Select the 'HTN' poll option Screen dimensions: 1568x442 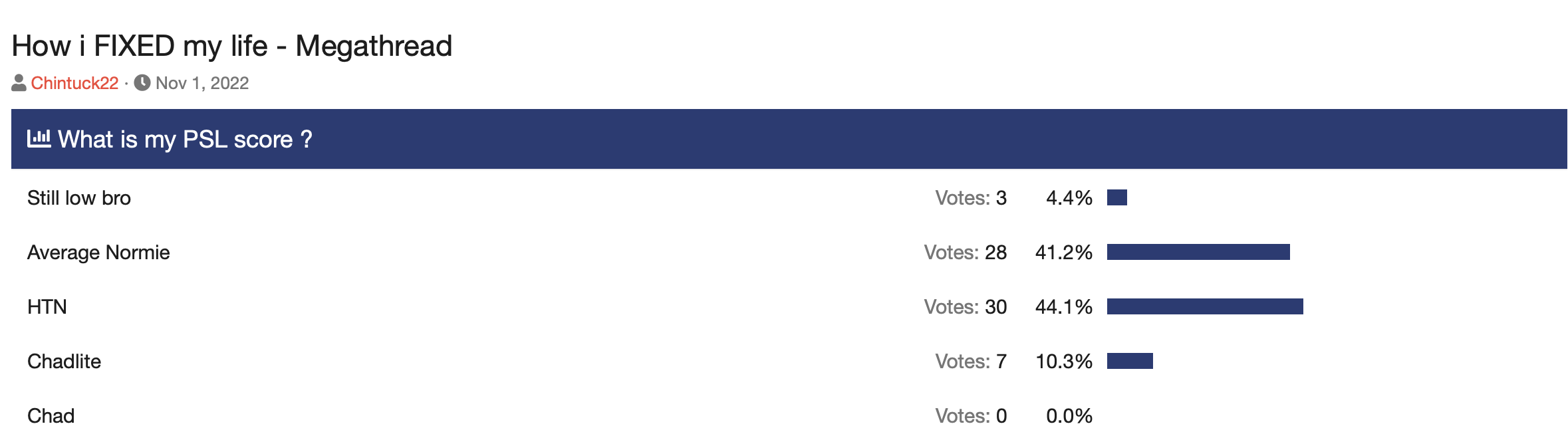(47, 307)
